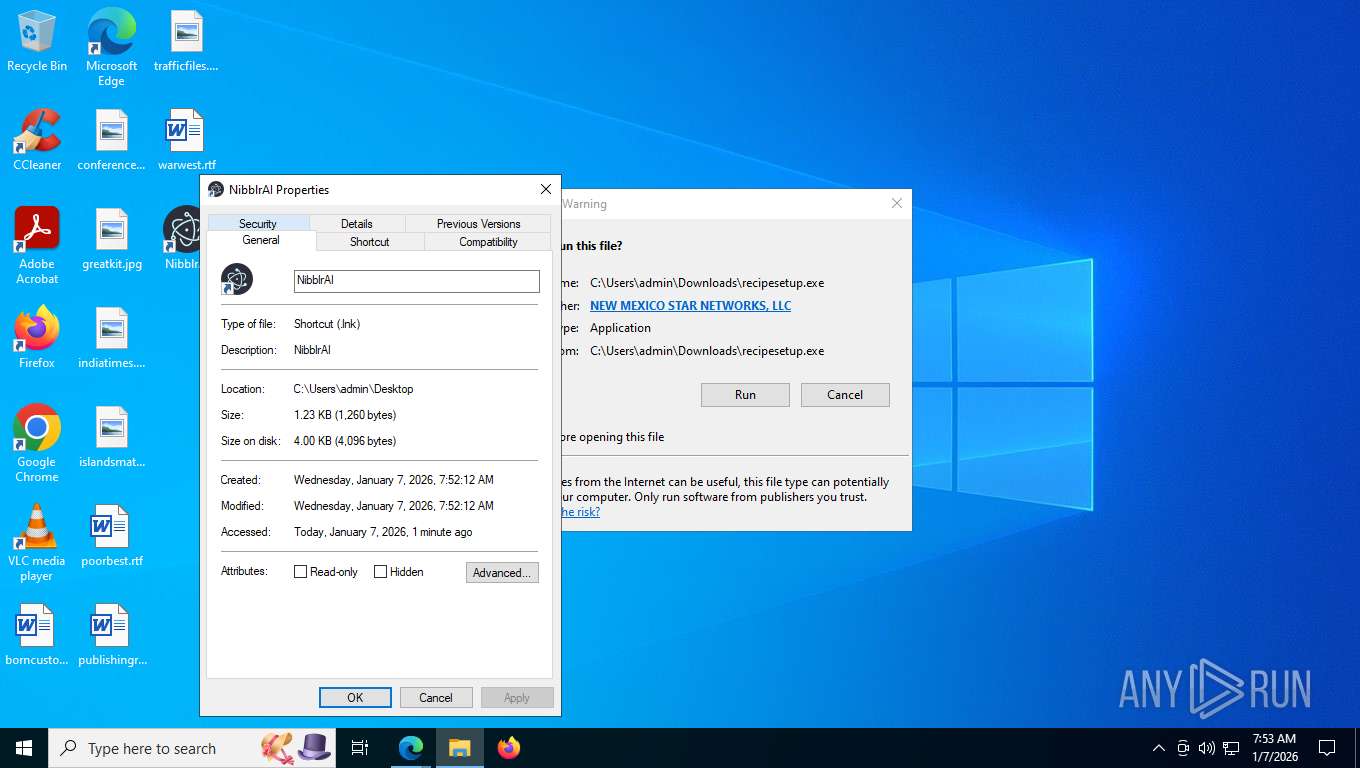Cancel the security warning dialog
The height and width of the screenshot is (768, 1360).
(845, 395)
